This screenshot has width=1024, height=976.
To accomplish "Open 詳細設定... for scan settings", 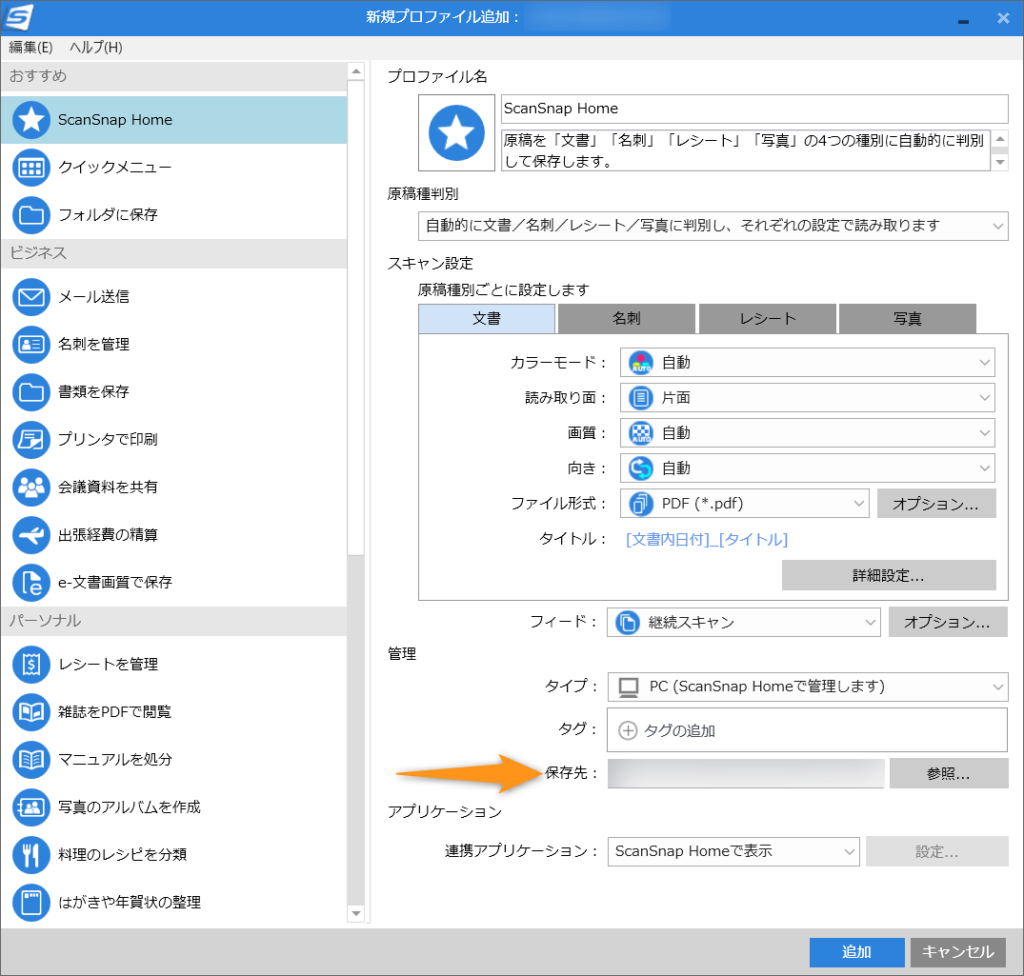I will [x=889, y=576].
